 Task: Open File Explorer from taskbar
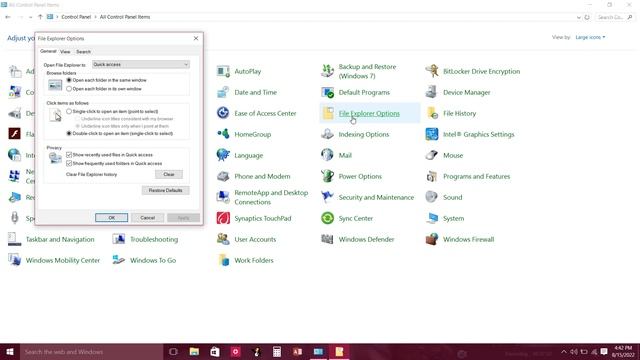(x=194, y=352)
